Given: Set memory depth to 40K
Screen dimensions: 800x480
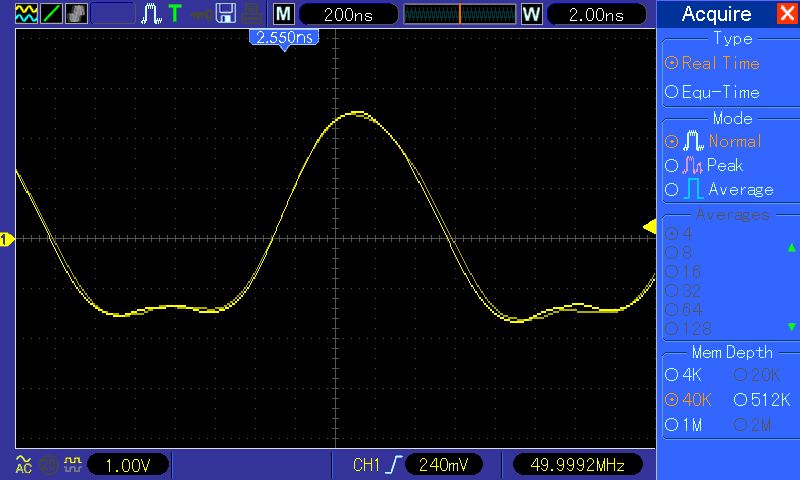Looking at the screenshot, I should point(688,400).
